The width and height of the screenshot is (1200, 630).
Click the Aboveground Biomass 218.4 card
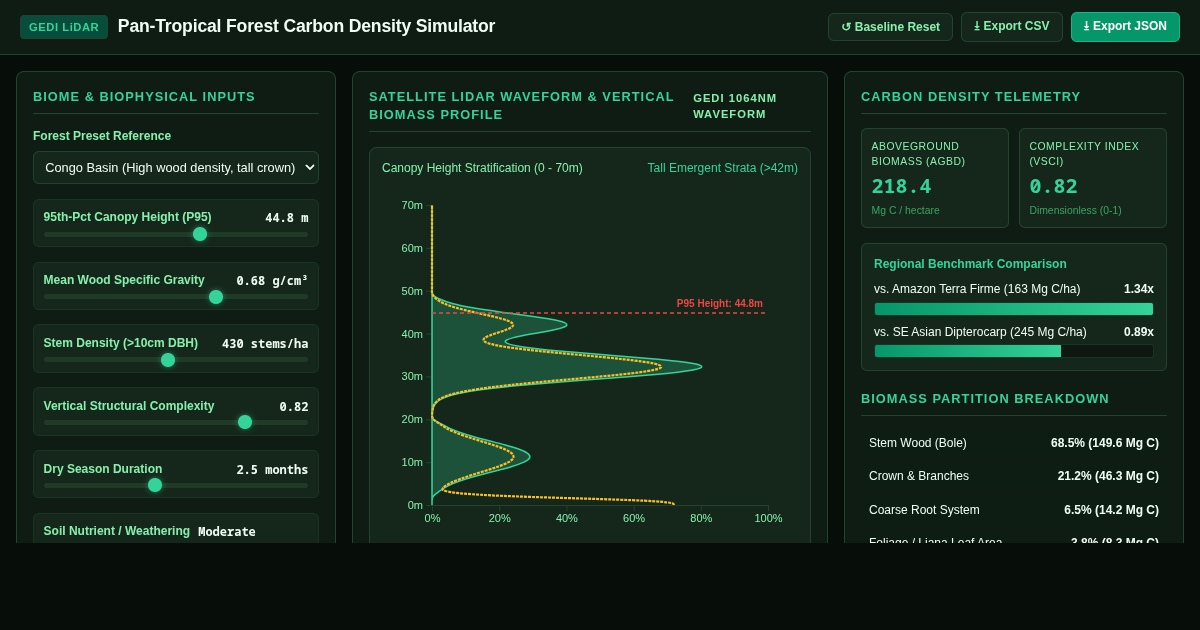(935, 178)
